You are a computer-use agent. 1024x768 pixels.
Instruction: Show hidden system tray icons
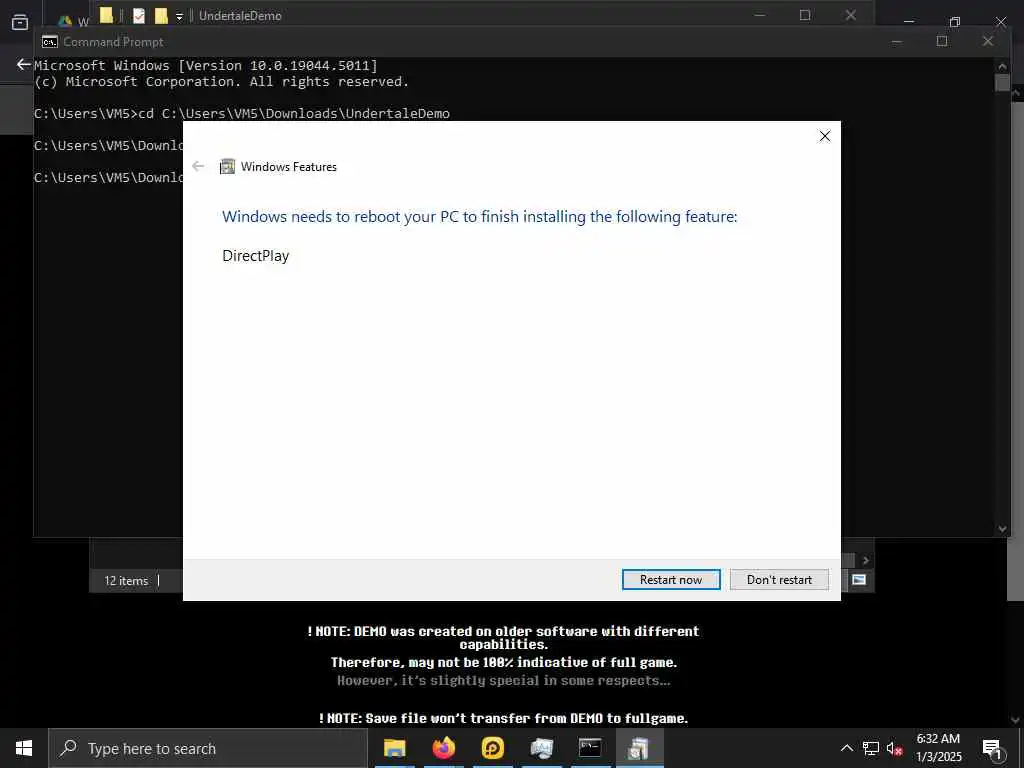[x=846, y=748]
